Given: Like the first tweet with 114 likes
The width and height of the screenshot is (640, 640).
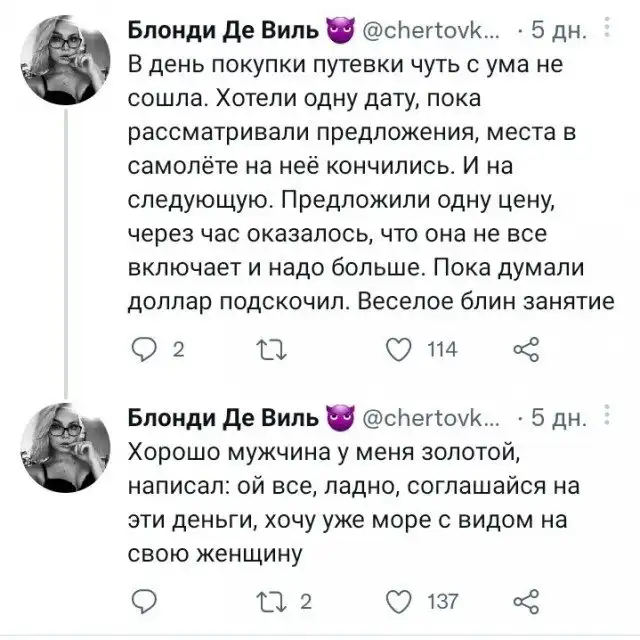Looking at the screenshot, I should pos(400,349).
